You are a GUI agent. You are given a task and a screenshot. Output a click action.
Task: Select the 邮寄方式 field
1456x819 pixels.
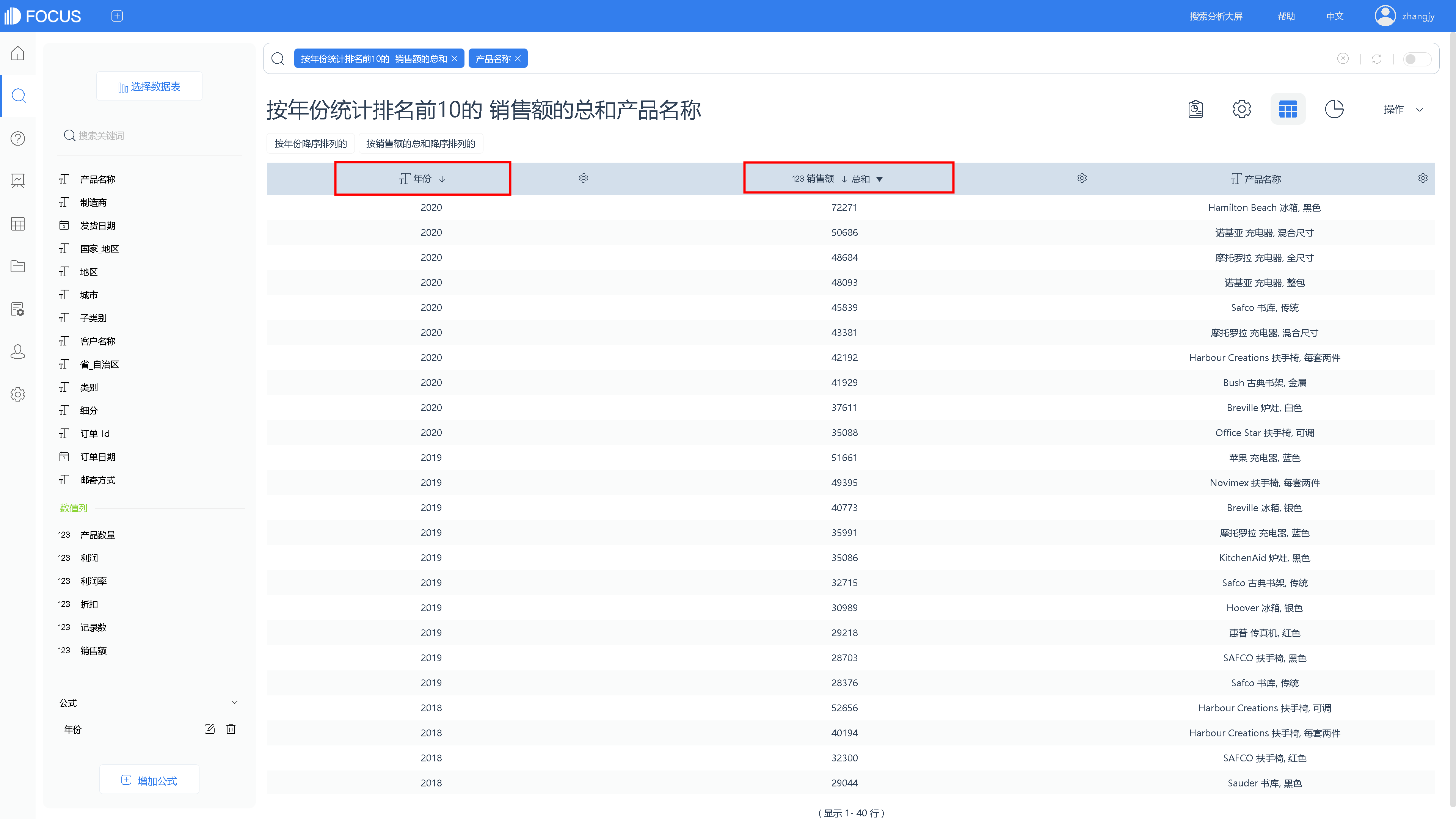tap(98, 480)
